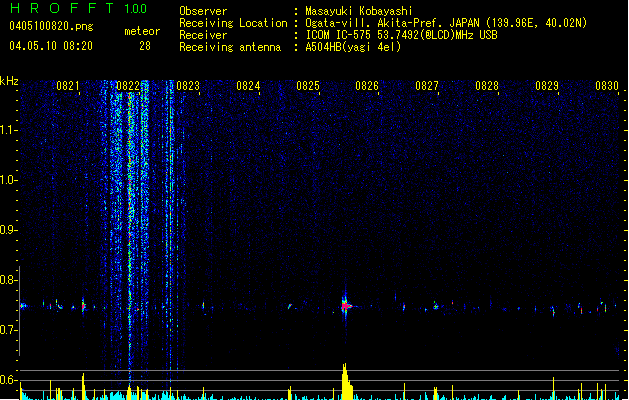629x400 pixels.
Task: Click the echo cluster after 0827
Action: tap(436, 306)
